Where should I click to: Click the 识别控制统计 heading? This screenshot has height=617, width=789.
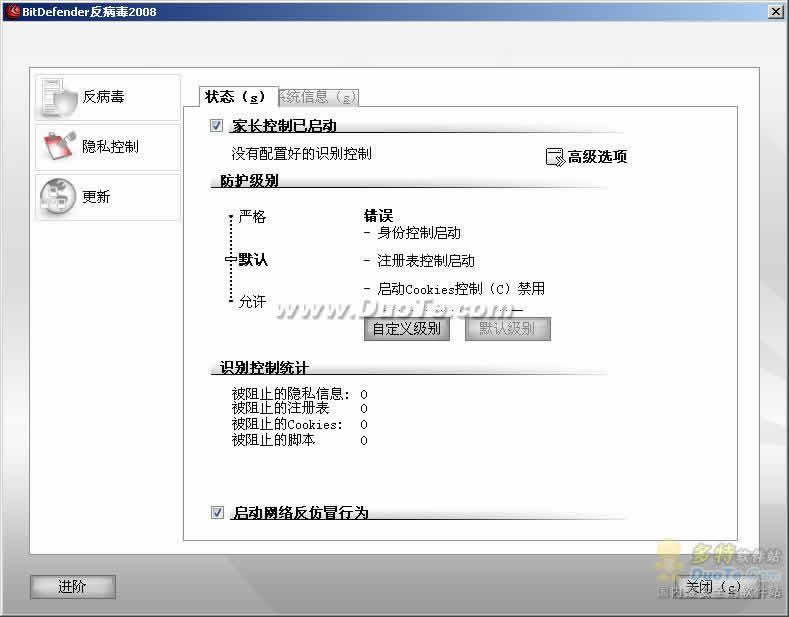click(264, 367)
